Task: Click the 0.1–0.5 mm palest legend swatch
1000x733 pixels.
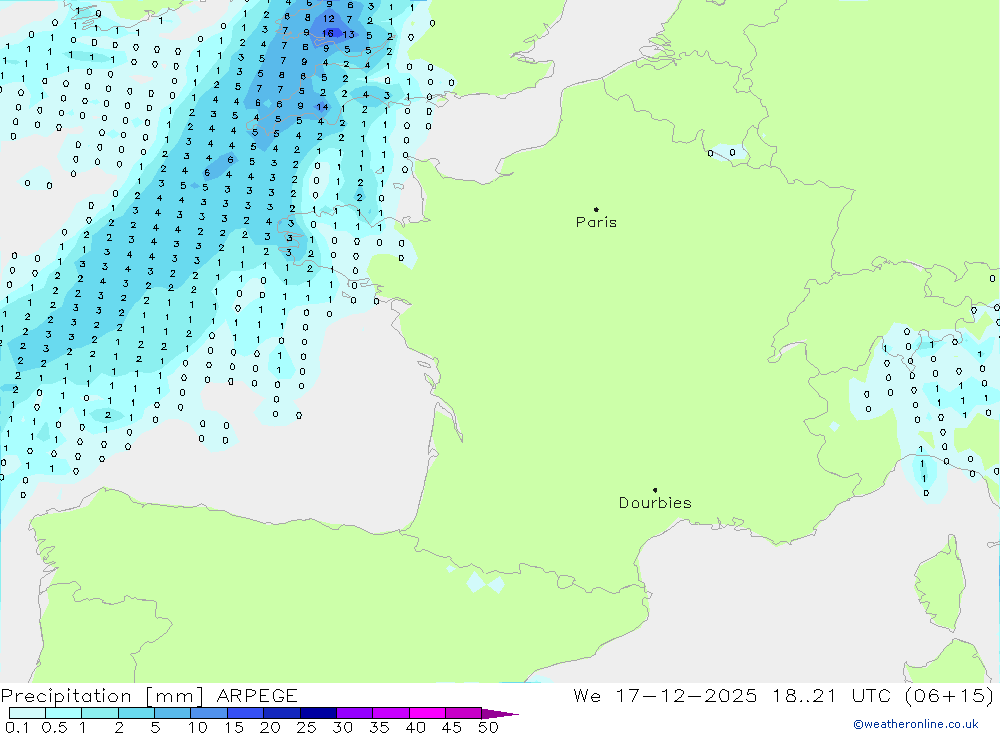Action: point(27,713)
